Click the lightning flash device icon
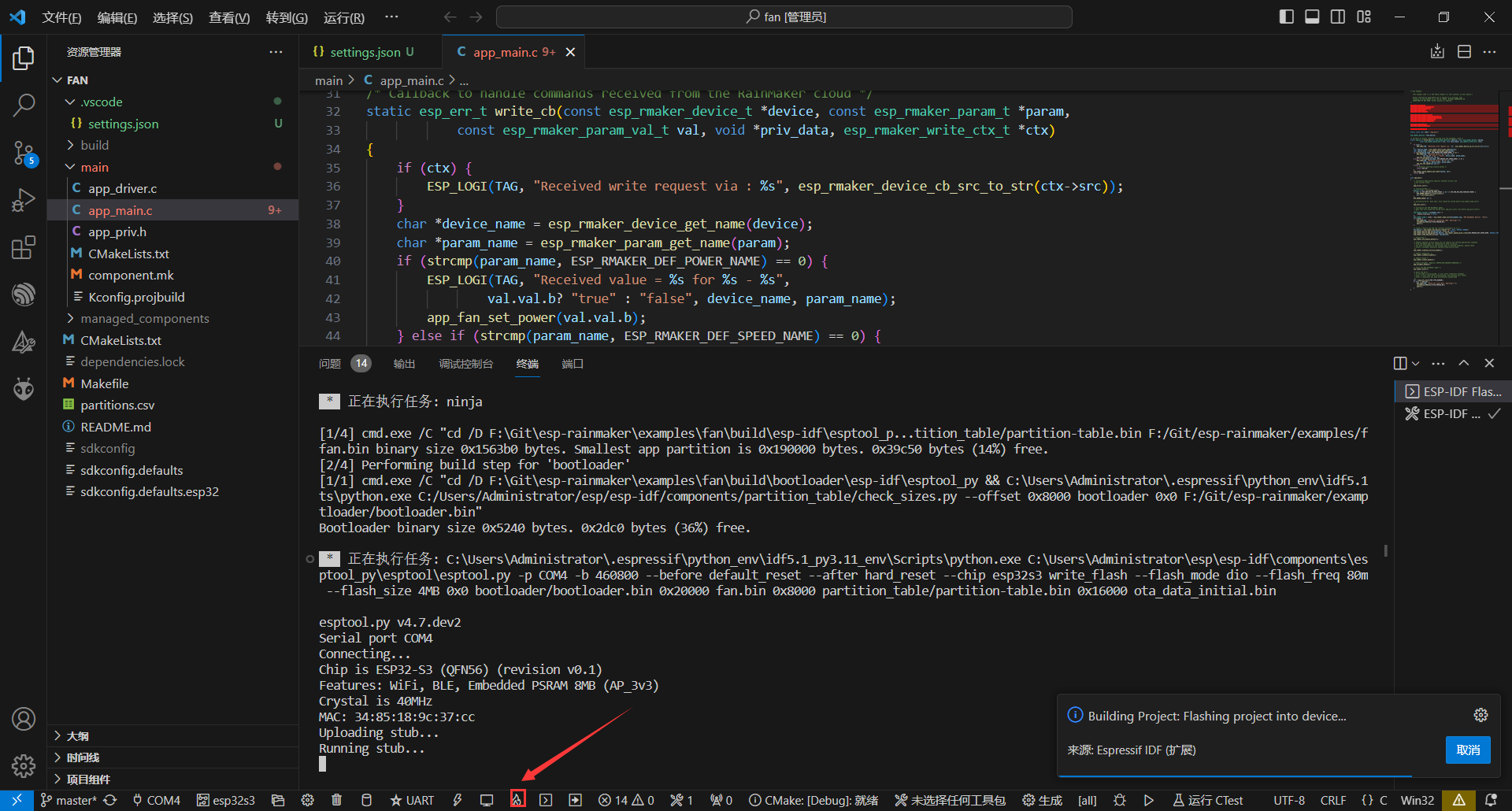Image resolution: width=1512 pixels, height=811 pixels. coord(458,800)
